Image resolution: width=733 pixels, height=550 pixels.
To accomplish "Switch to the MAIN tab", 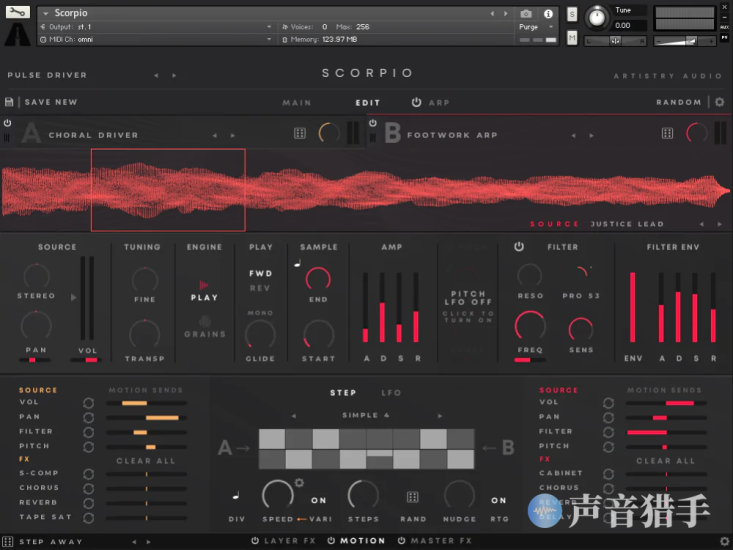I will coord(297,103).
